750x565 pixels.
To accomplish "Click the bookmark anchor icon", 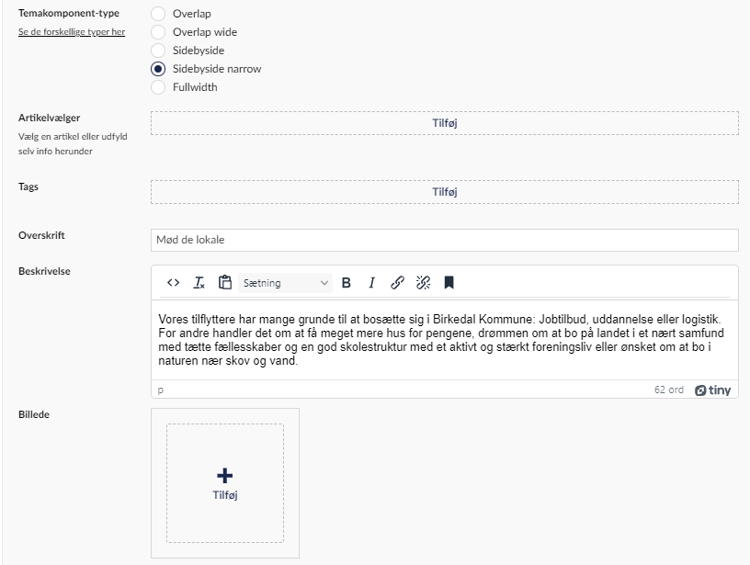I will pyautogui.click(x=449, y=283).
